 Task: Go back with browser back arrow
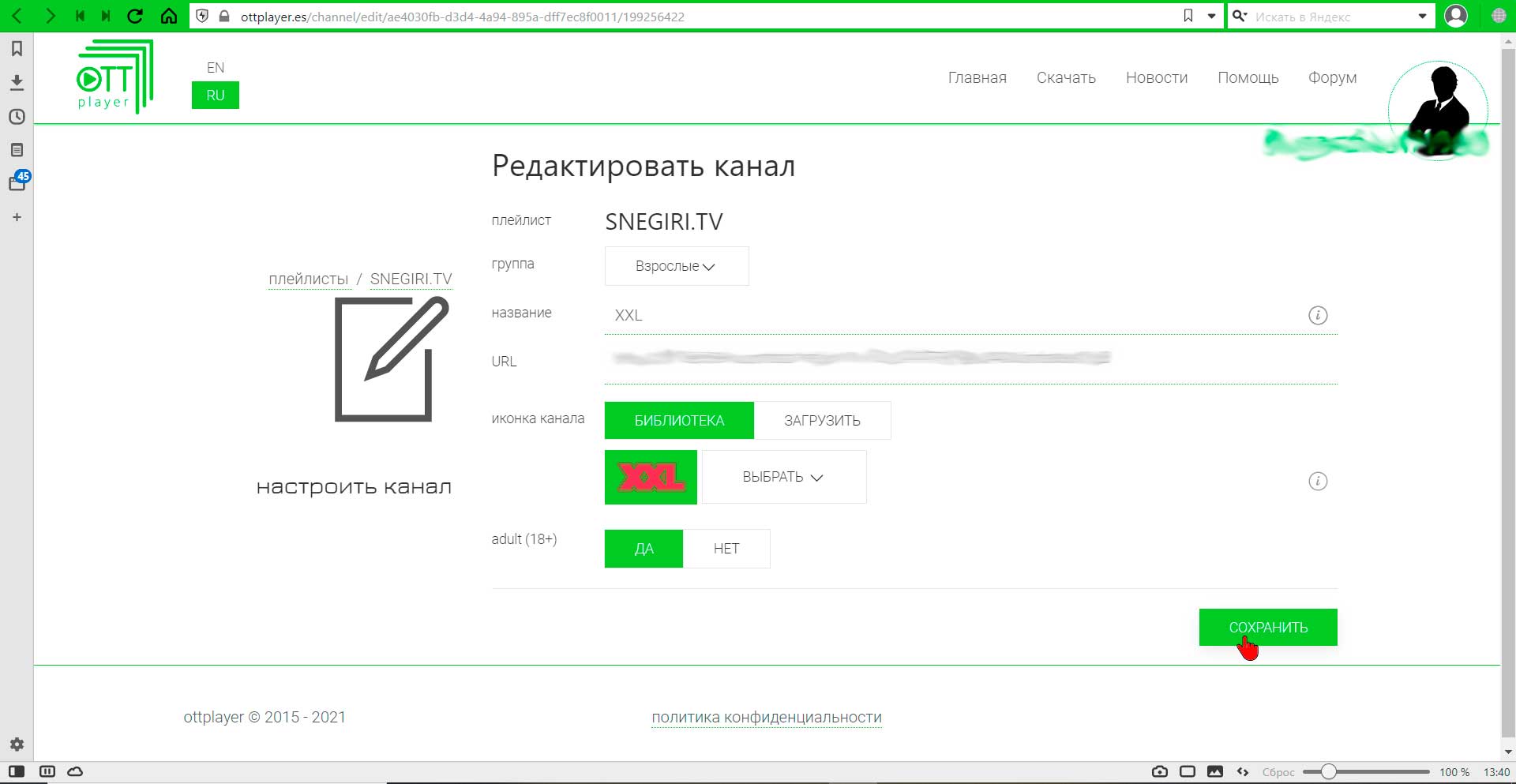[17, 16]
